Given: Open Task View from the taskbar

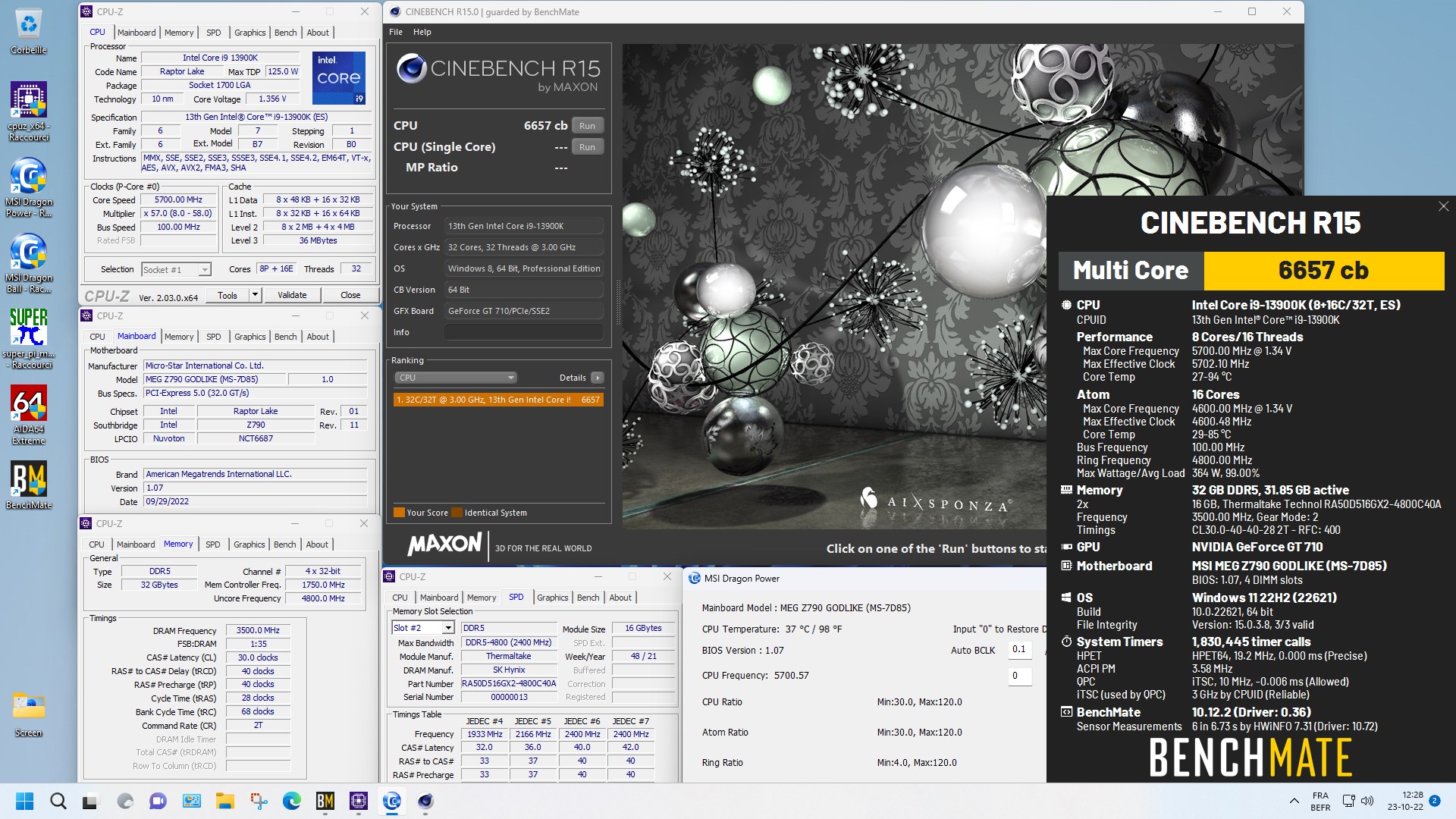Looking at the screenshot, I should 91,801.
